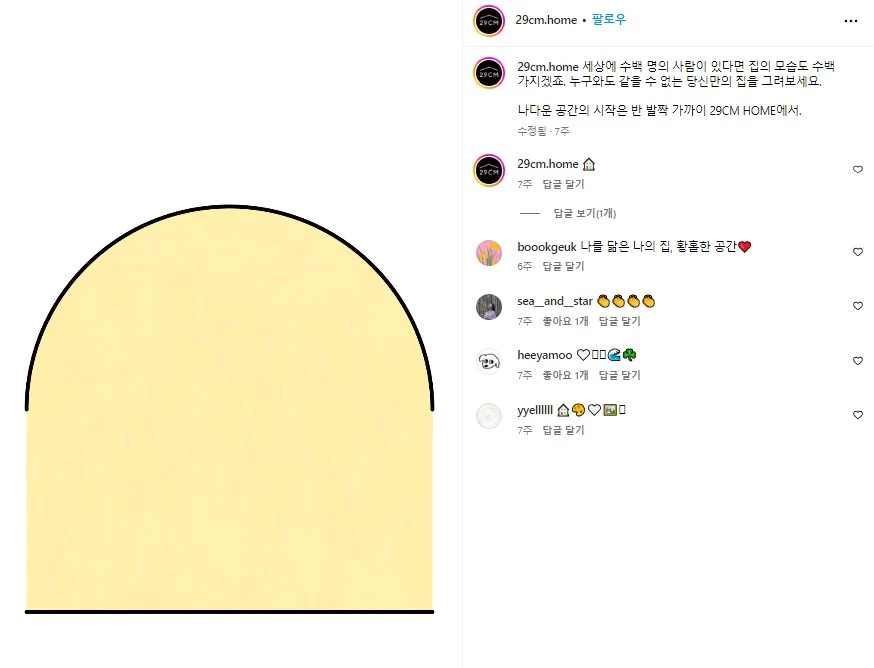
Task: Click the yyellllll username link
Action: pyautogui.click(x=535, y=410)
